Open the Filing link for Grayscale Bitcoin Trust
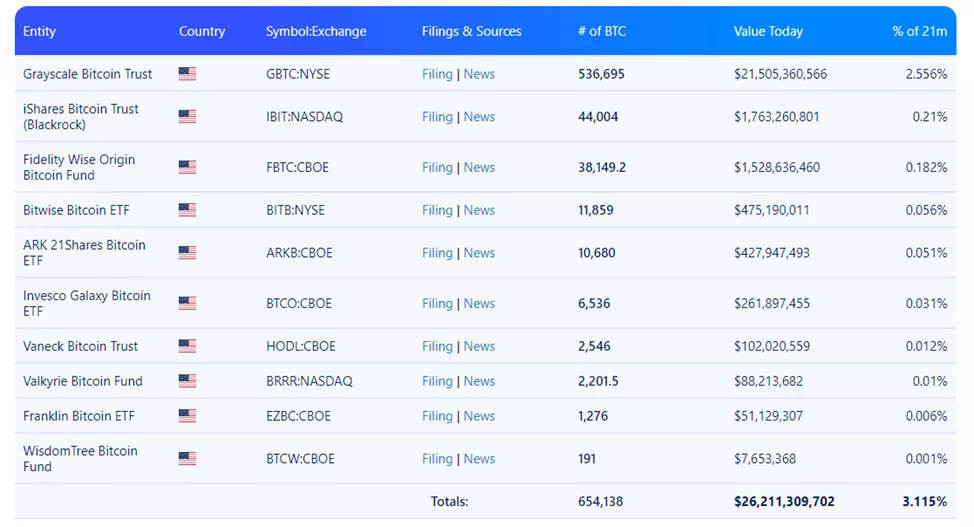Viewport: 974px width, 527px height. [x=437, y=74]
